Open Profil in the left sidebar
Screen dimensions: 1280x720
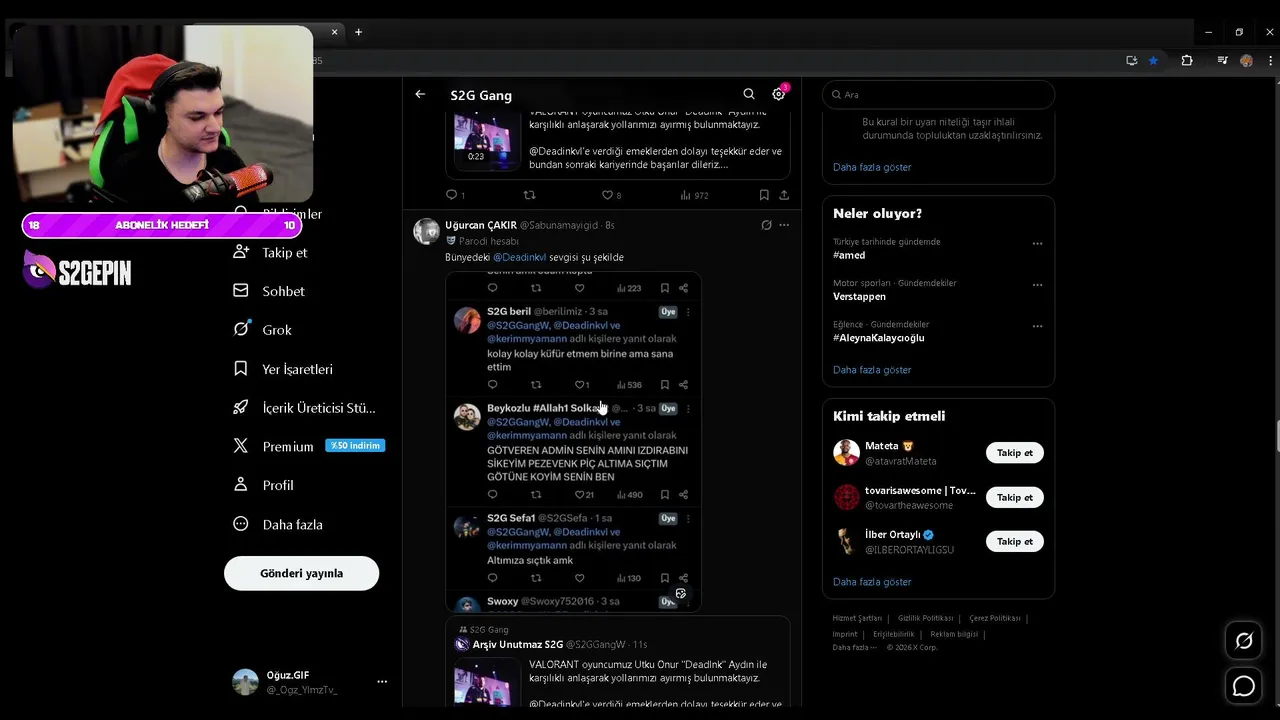(264, 485)
